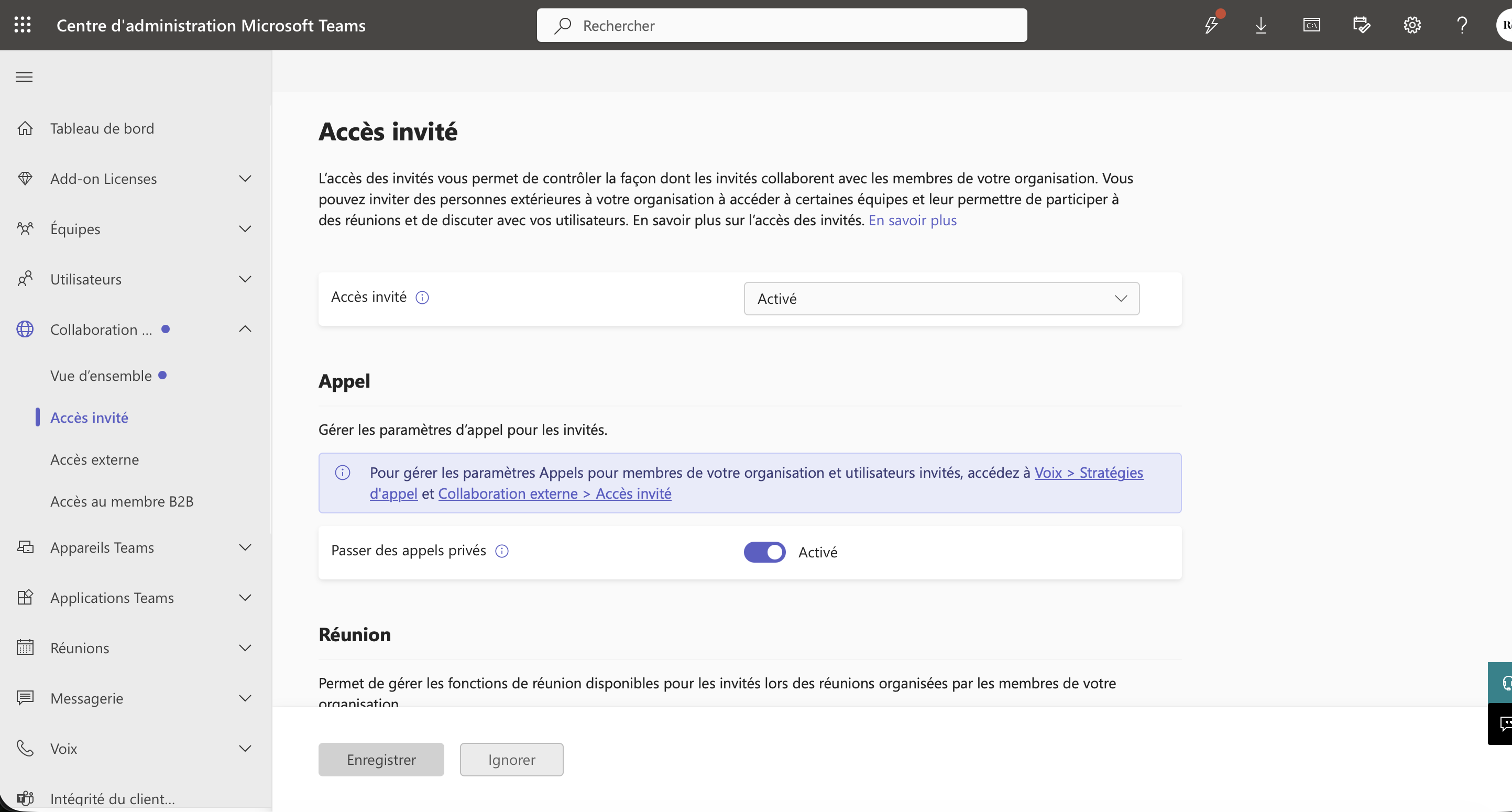
Task: Click the search magnifier icon
Action: [x=563, y=25]
